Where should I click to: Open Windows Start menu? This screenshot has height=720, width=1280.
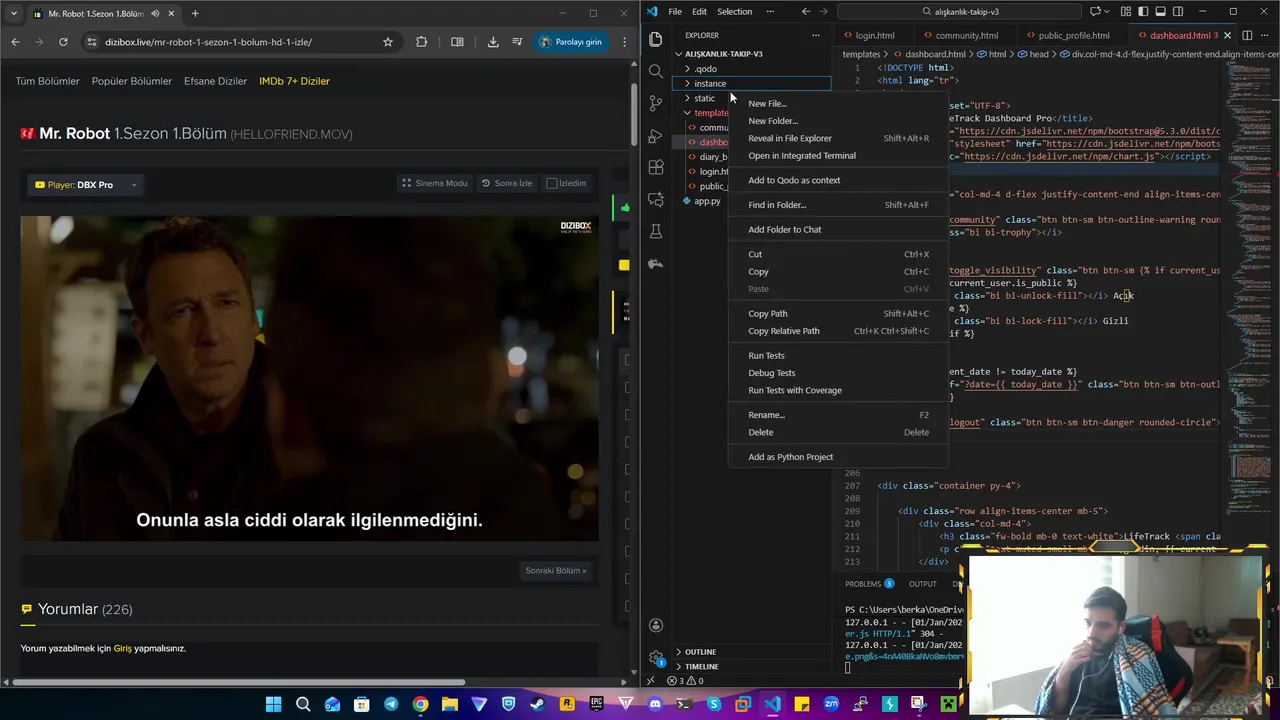pos(273,704)
